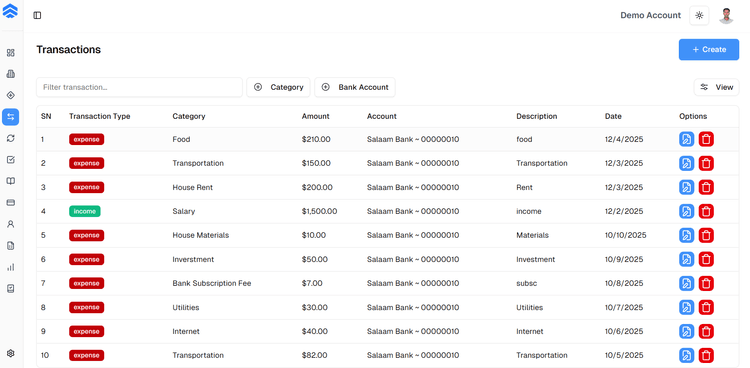750x368 pixels.
Task: Select the $1,500.00 amount cell
Action: 320,211
